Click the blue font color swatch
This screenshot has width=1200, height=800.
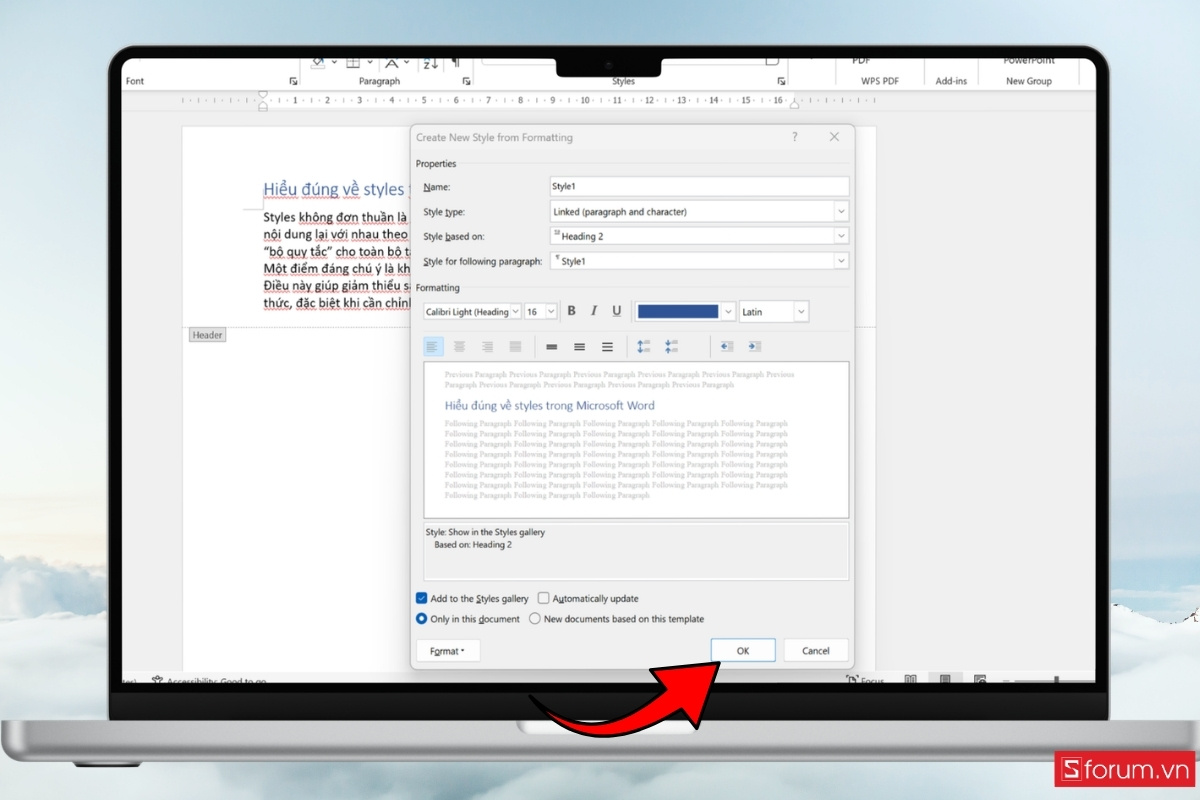click(x=678, y=312)
